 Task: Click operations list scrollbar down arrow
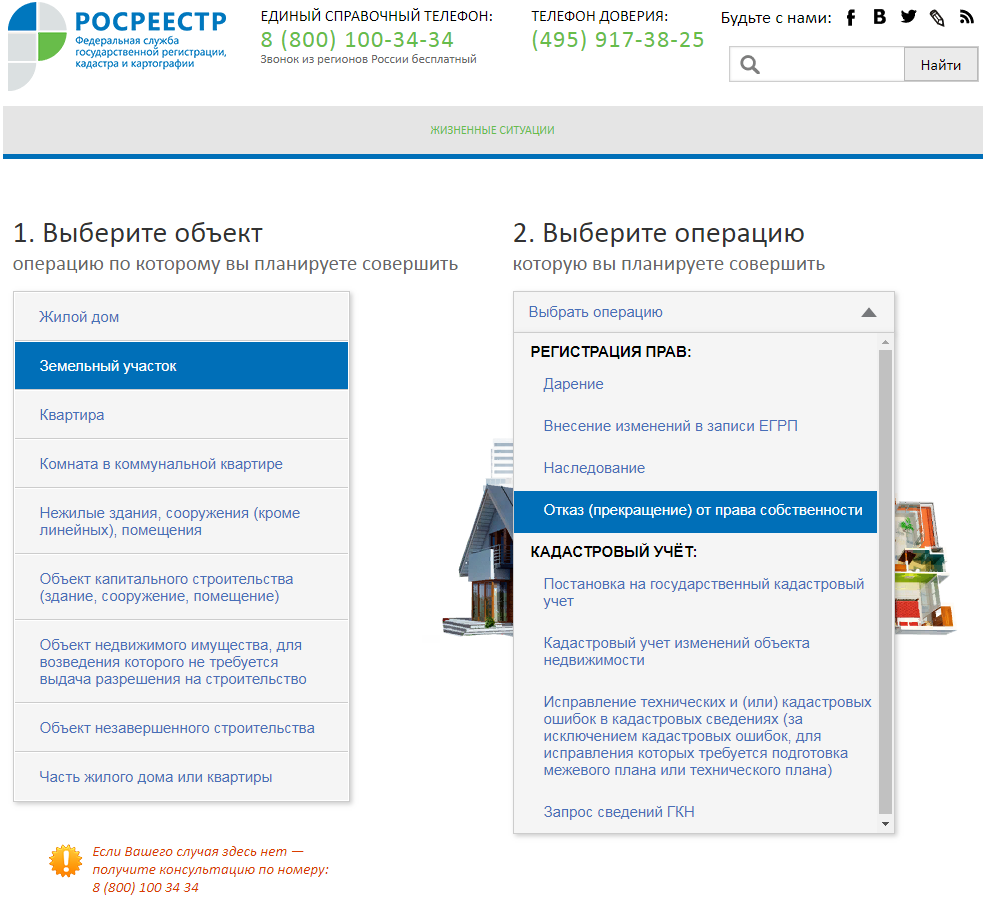point(885,824)
